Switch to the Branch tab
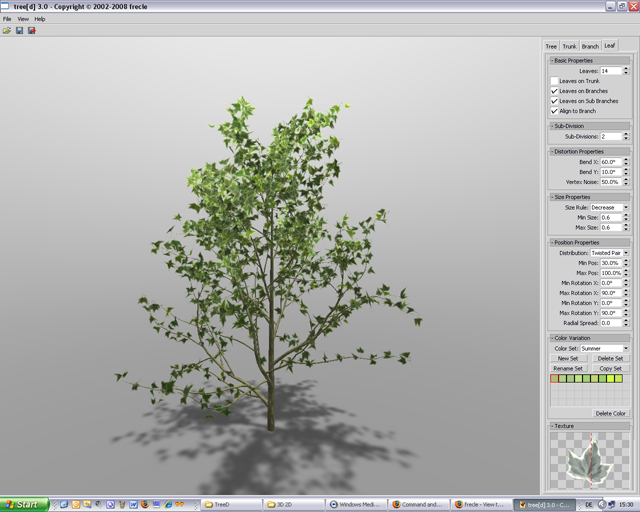Viewport: 640px width, 512px height. [x=590, y=46]
